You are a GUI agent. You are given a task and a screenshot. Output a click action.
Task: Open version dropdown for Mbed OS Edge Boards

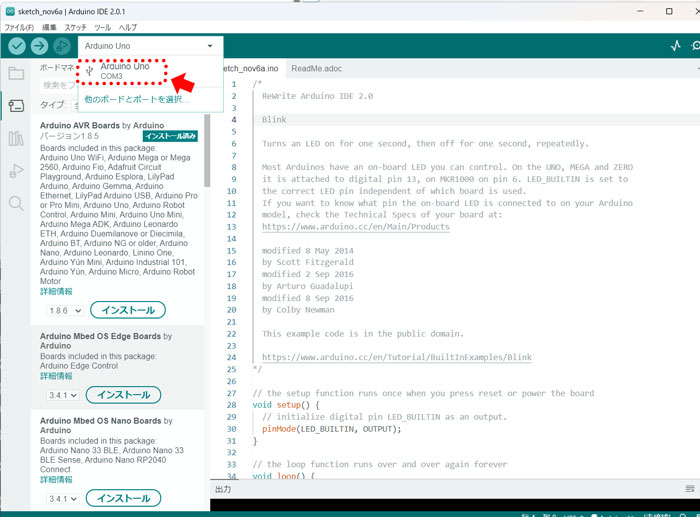point(63,395)
